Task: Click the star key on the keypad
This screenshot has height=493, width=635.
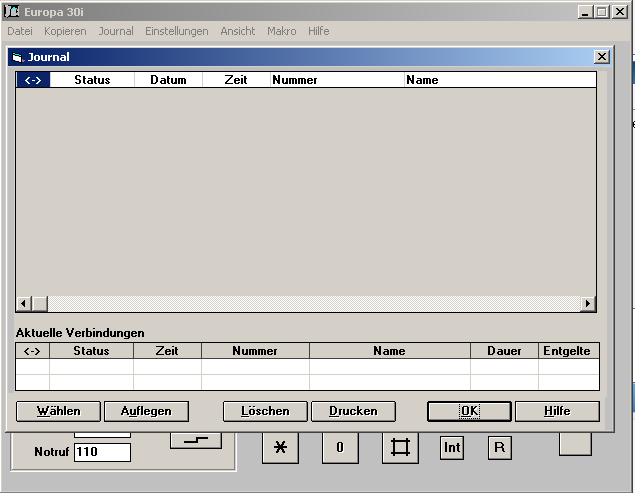Action: (280, 448)
